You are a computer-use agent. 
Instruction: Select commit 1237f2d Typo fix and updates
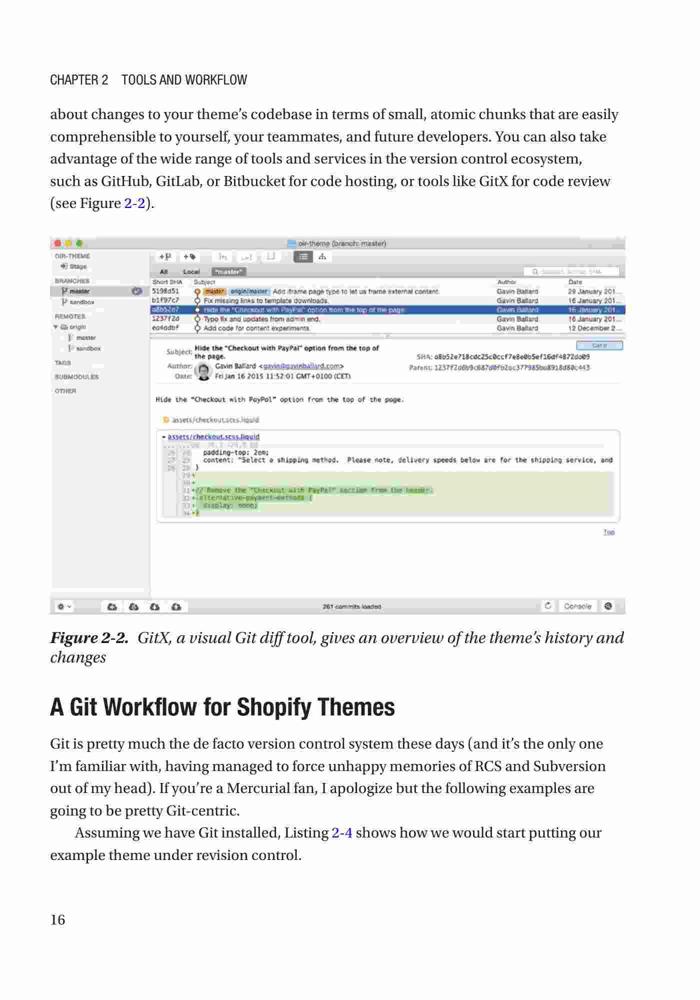pyautogui.click(x=387, y=319)
